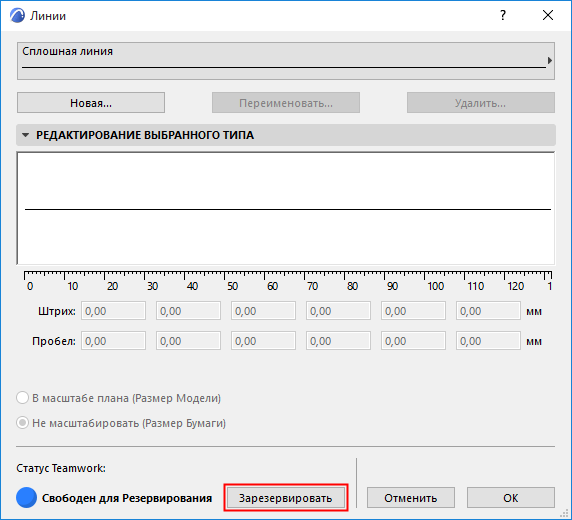
Task: Click the solid line preview area
Action: (x=286, y=209)
